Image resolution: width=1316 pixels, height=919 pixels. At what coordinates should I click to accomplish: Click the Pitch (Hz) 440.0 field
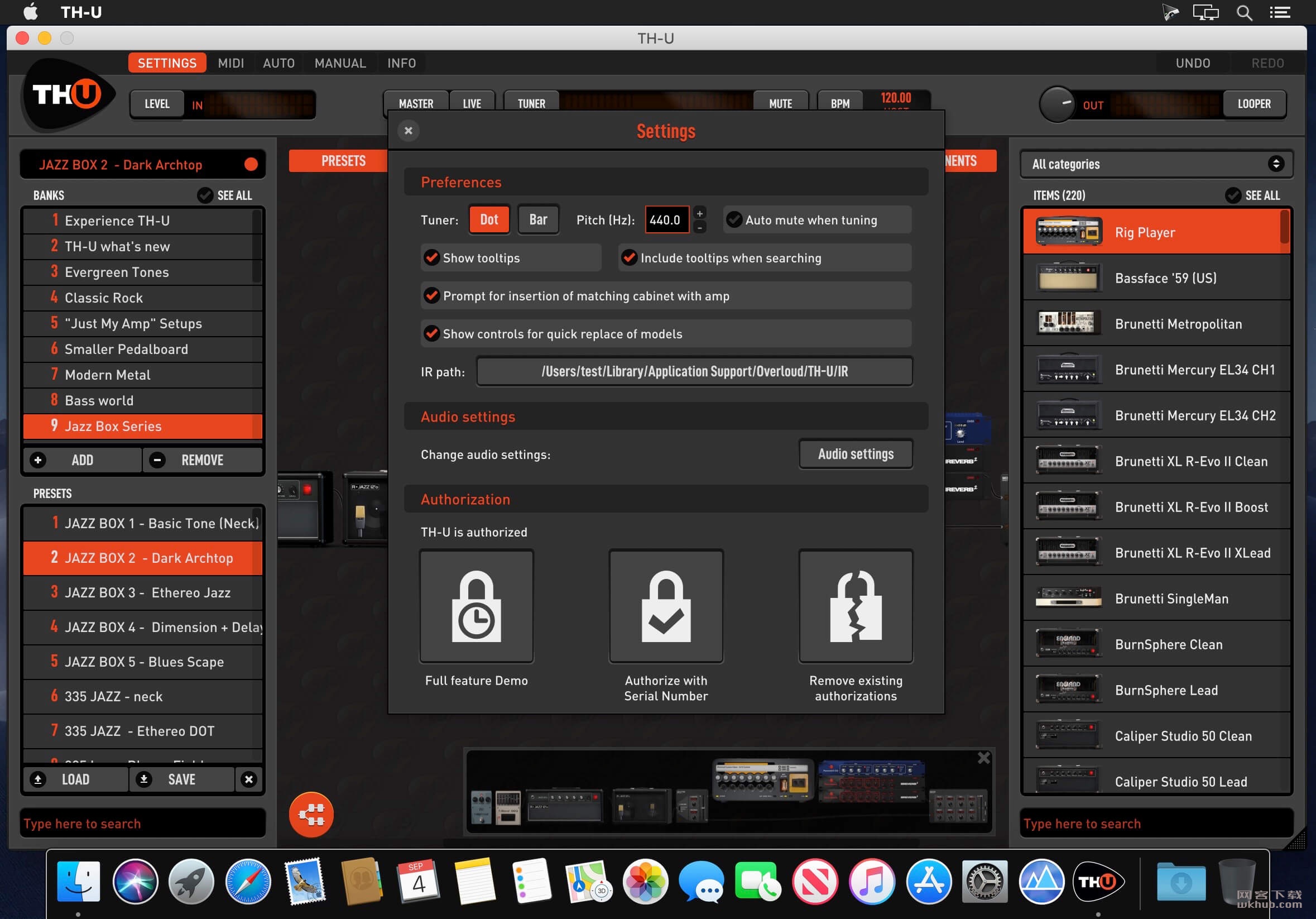click(667, 219)
